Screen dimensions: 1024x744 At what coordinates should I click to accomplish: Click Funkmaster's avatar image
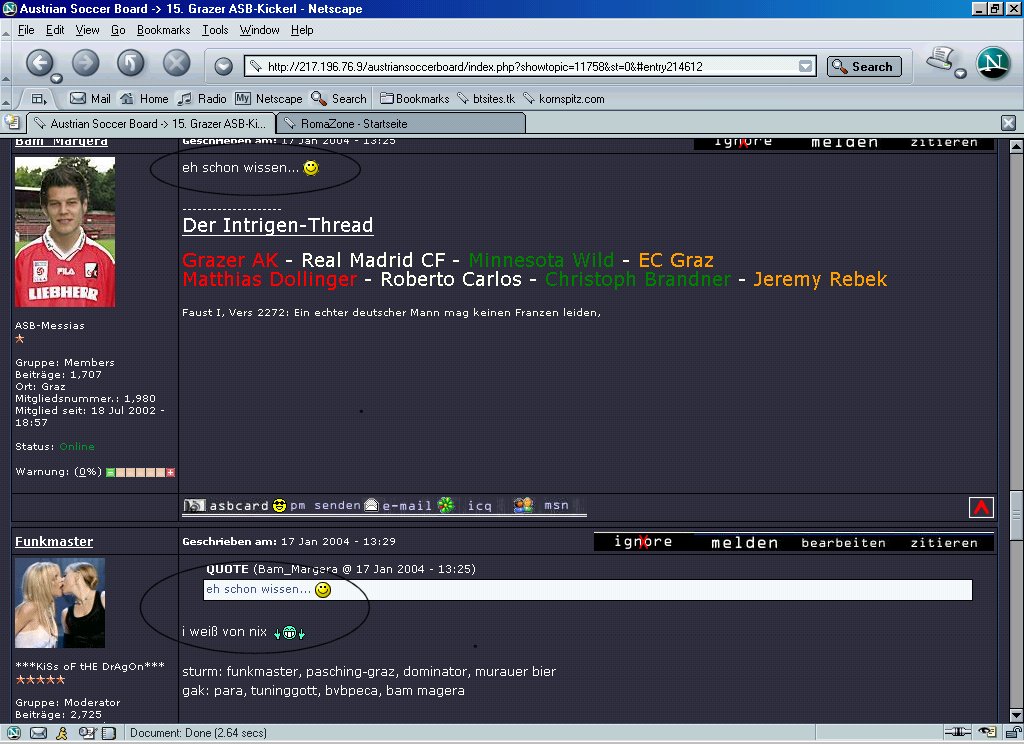pos(59,603)
